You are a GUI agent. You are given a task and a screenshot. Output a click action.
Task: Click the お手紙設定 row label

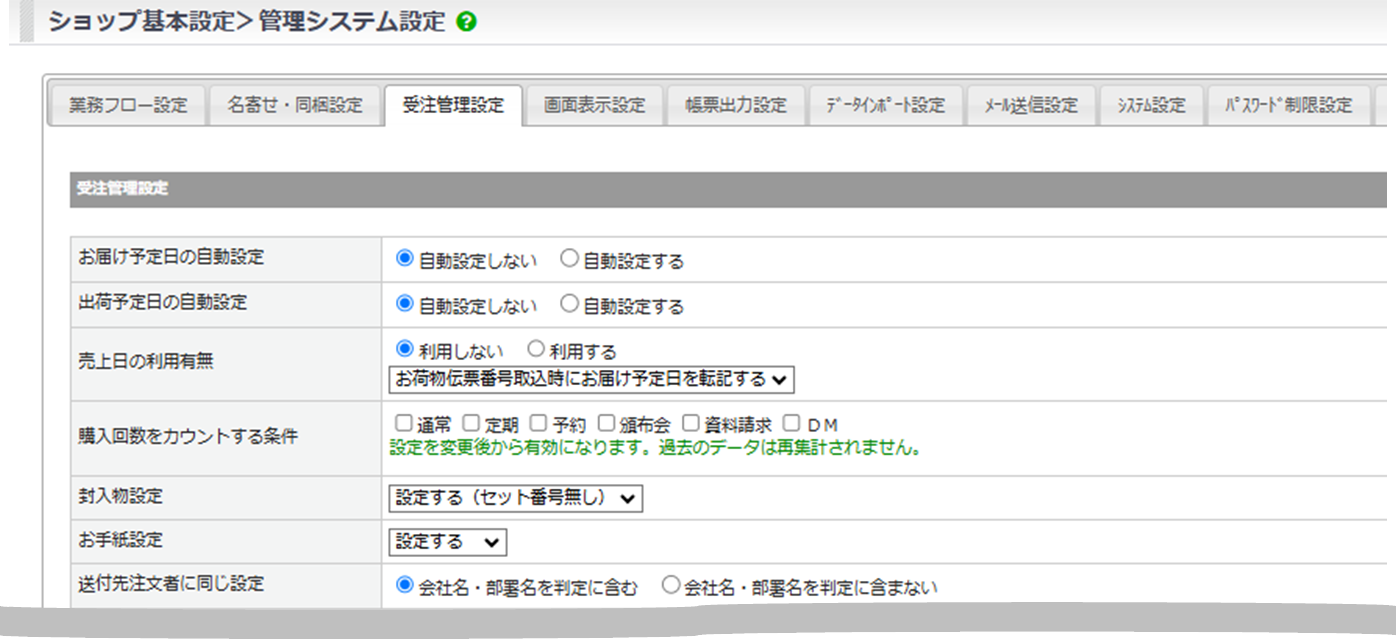pos(120,539)
